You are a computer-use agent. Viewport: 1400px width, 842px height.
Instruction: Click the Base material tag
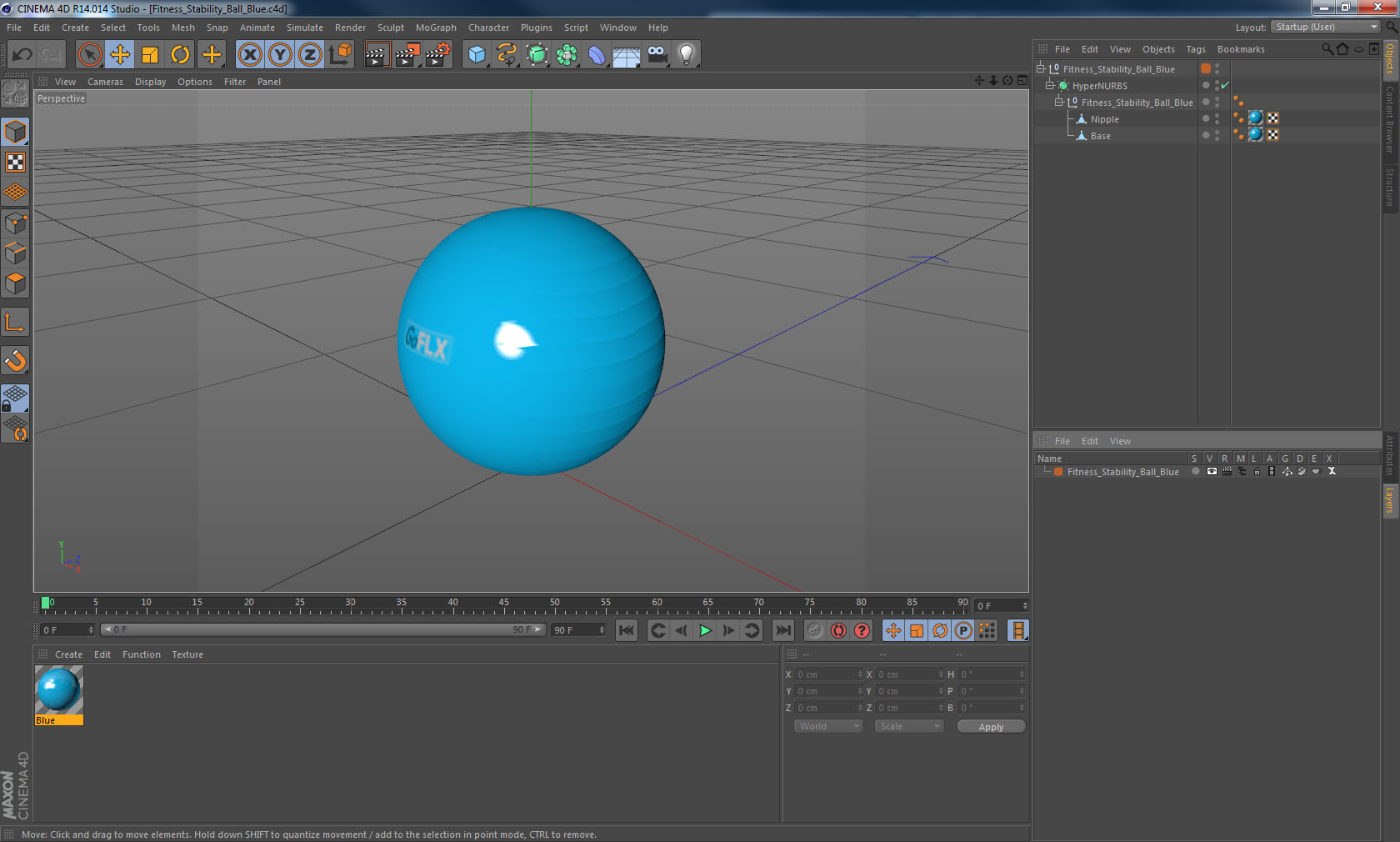pos(1256,135)
